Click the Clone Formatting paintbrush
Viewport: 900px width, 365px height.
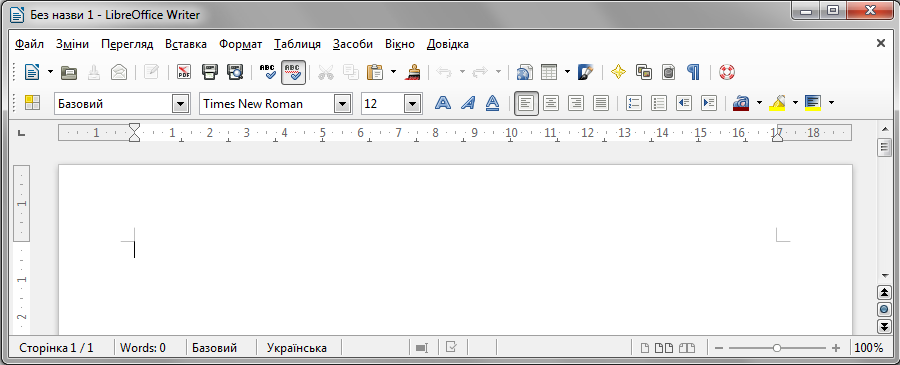click(x=413, y=72)
